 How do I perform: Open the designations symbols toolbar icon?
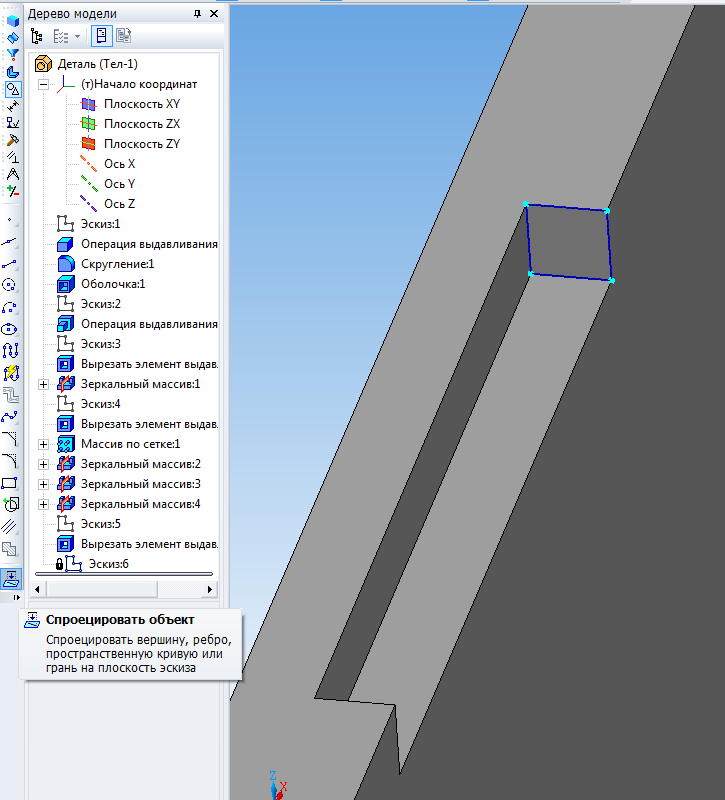pyautogui.click(x=12, y=123)
